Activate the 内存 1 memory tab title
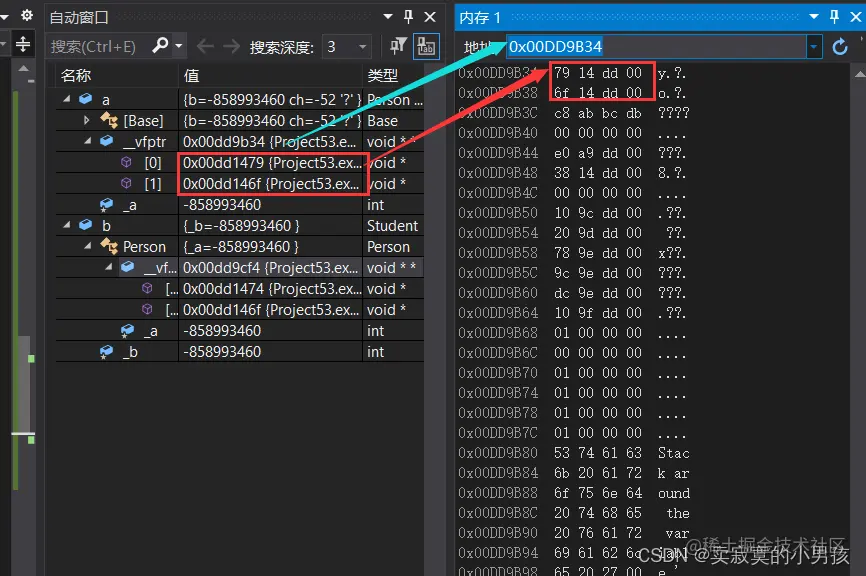The image size is (866, 576). [480, 18]
